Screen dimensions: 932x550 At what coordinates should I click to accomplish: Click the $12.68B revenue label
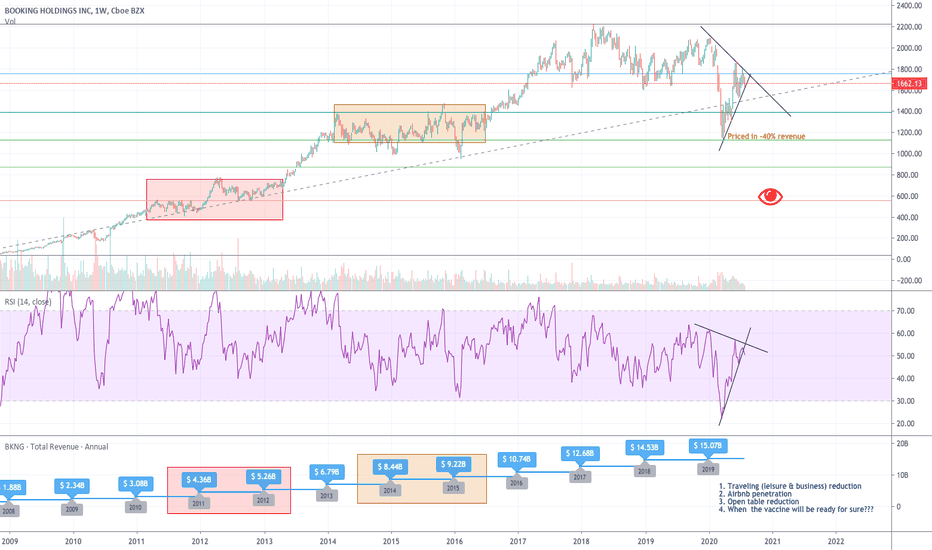pos(580,454)
